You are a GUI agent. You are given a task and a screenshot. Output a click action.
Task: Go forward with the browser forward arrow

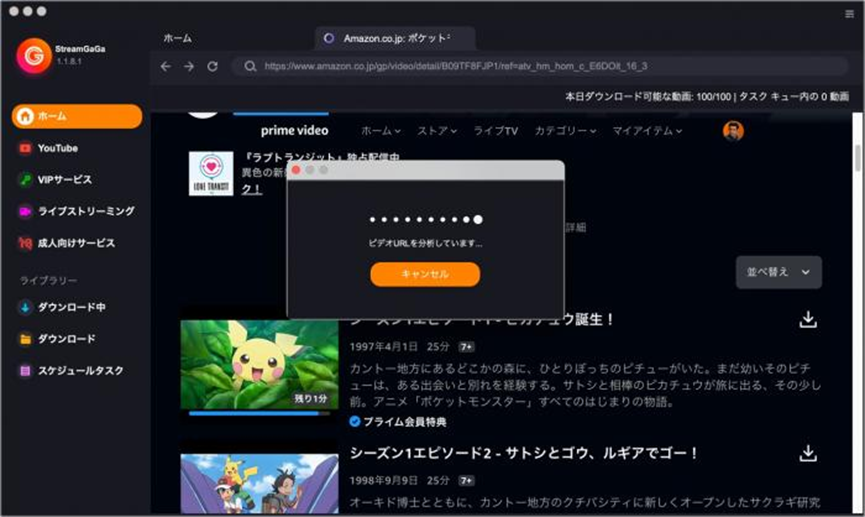[x=189, y=66]
